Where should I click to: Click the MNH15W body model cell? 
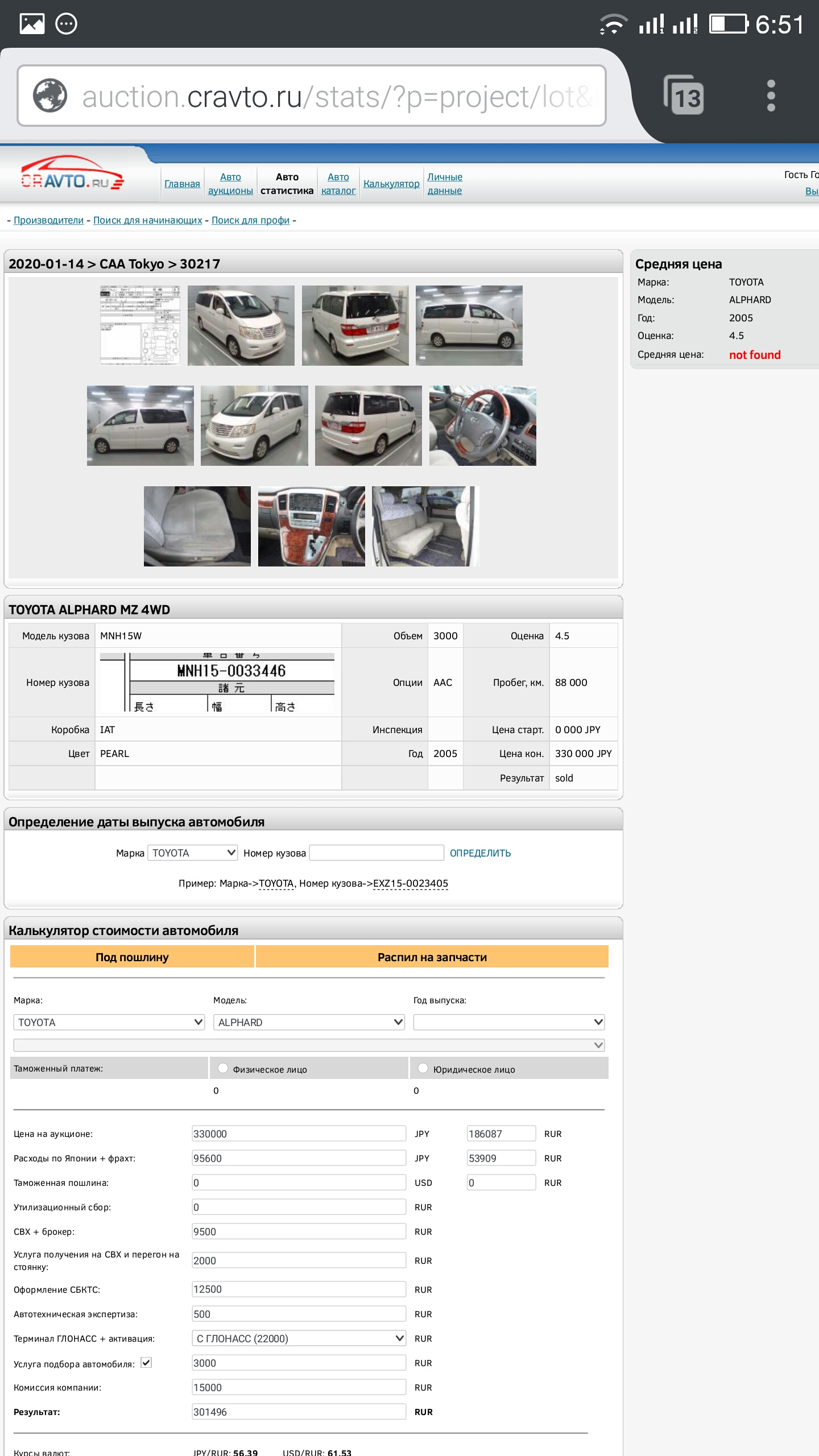218,636
